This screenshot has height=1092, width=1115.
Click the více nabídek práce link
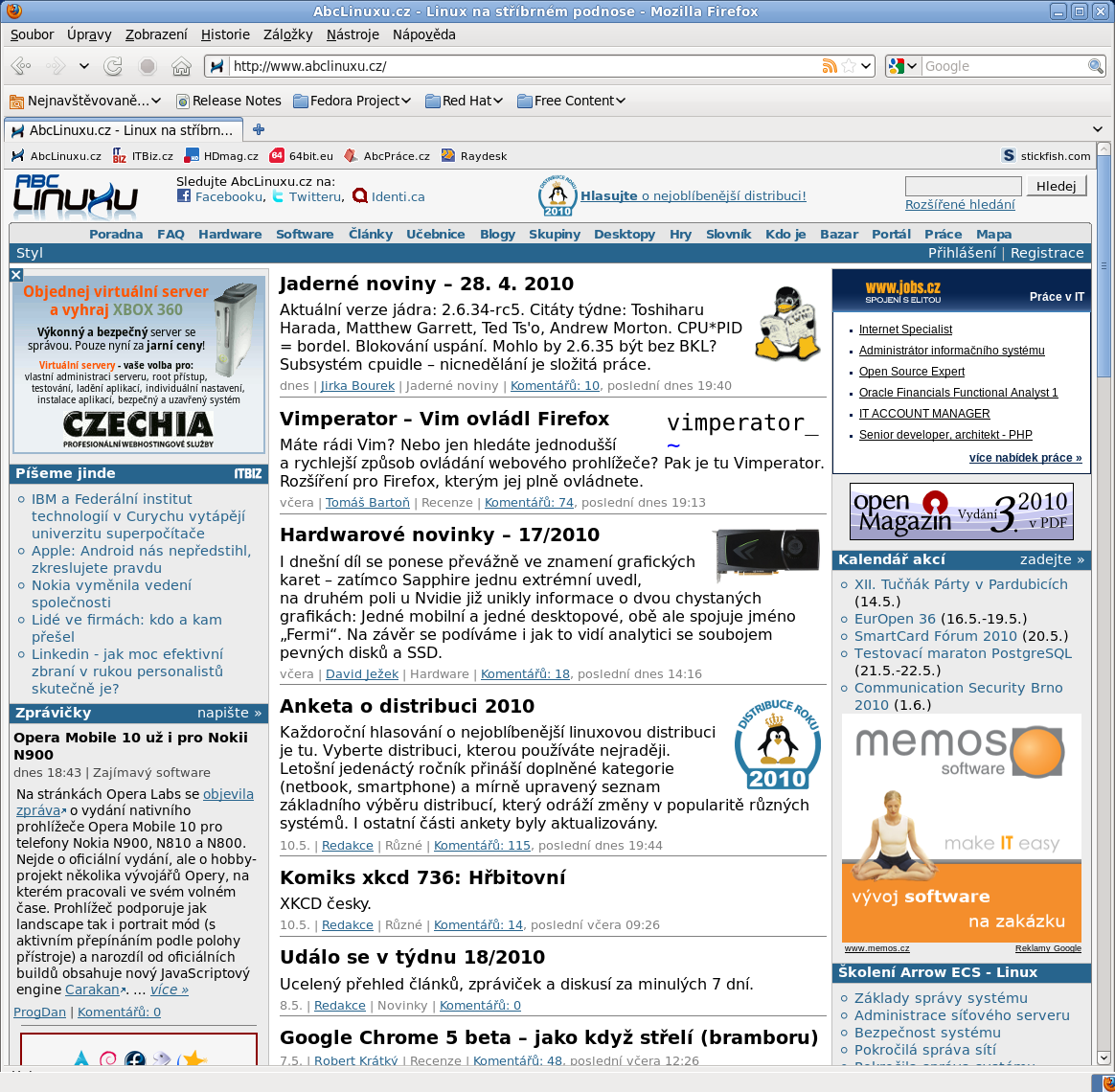[x=1025, y=458]
